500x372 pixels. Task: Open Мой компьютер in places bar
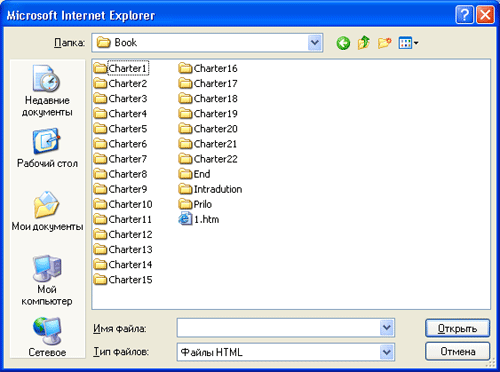47,281
